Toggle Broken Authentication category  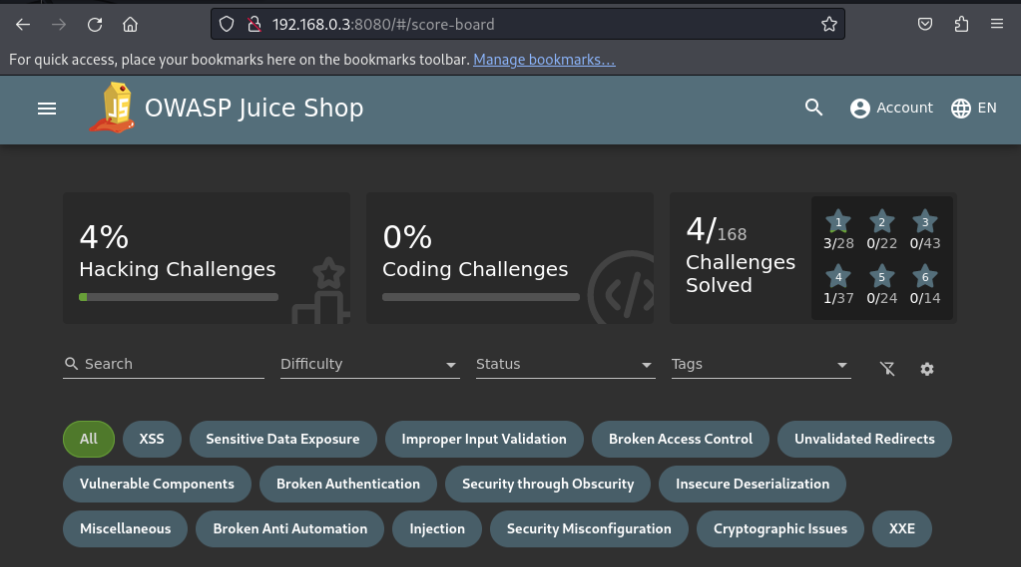click(348, 484)
